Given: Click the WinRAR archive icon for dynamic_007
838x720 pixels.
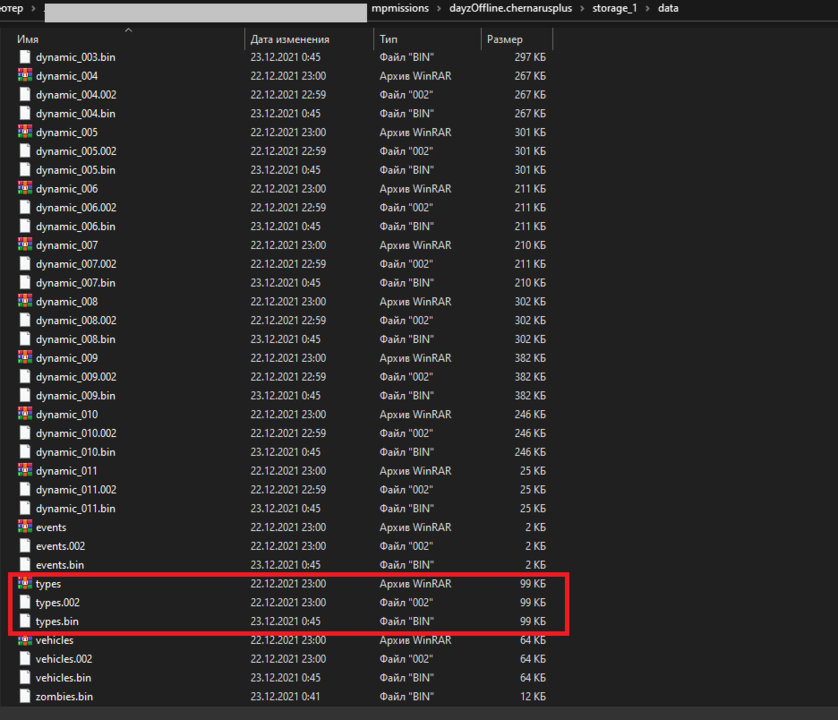Looking at the screenshot, I should (x=25, y=244).
